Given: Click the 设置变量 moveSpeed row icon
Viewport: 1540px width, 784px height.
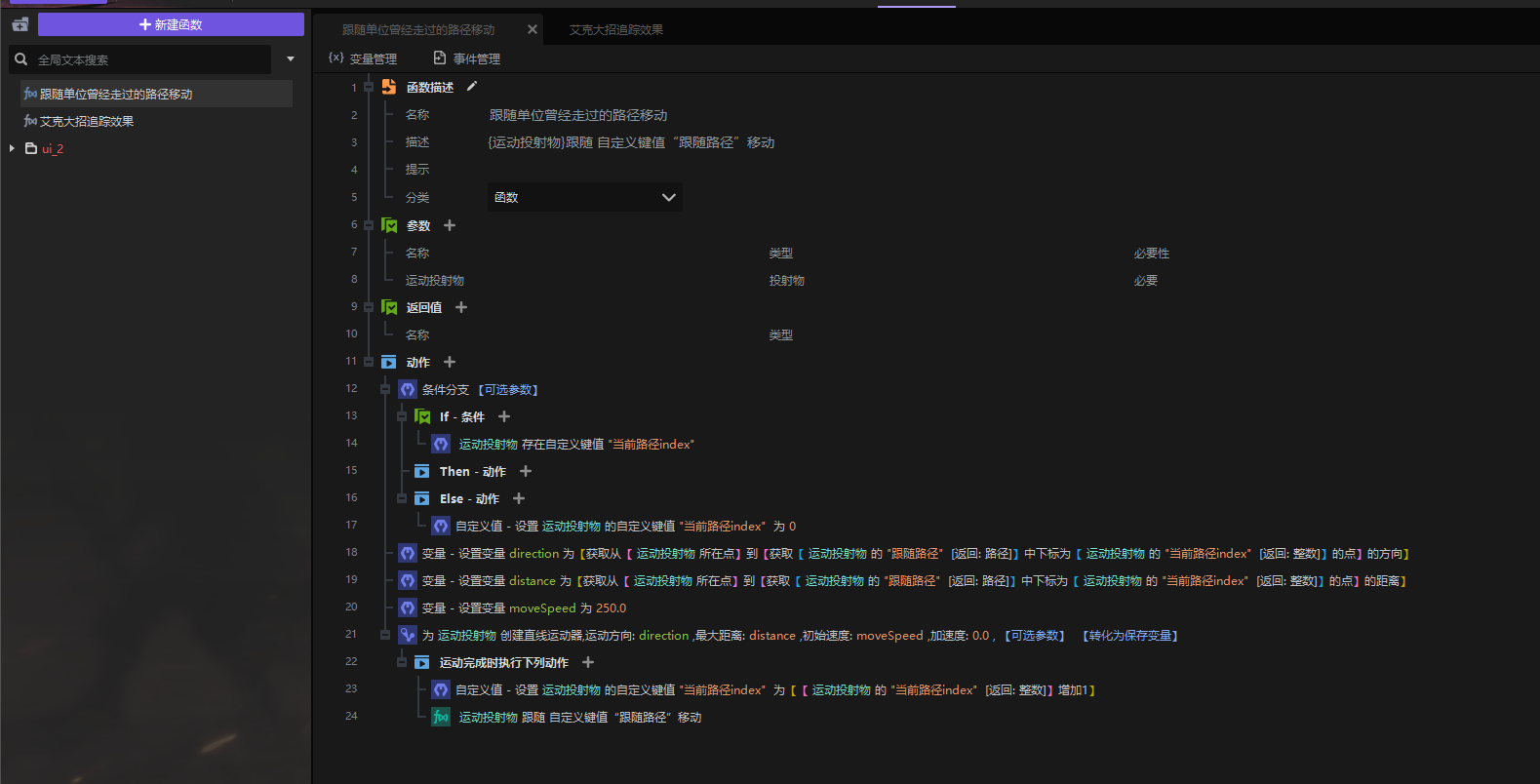Looking at the screenshot, I should click(x=408, y=608).
